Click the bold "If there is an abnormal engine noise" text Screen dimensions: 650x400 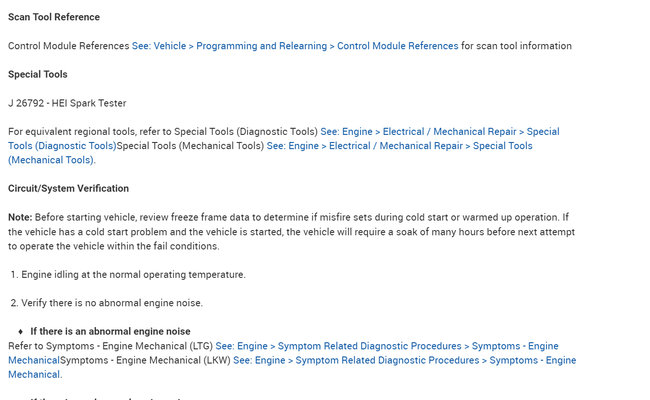(110, 331)
